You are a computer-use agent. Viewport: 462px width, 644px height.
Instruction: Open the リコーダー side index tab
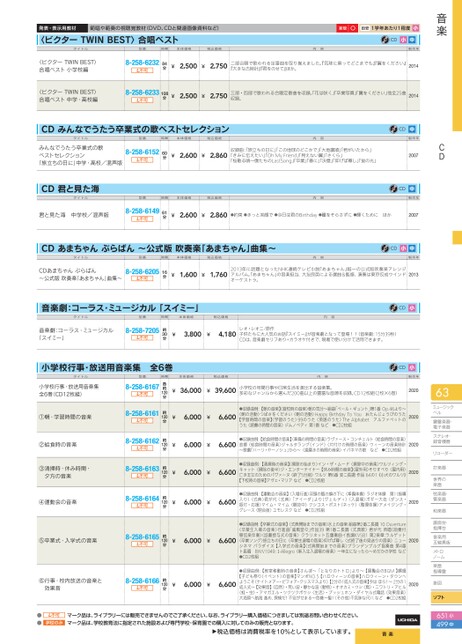(x=446, y=453)
